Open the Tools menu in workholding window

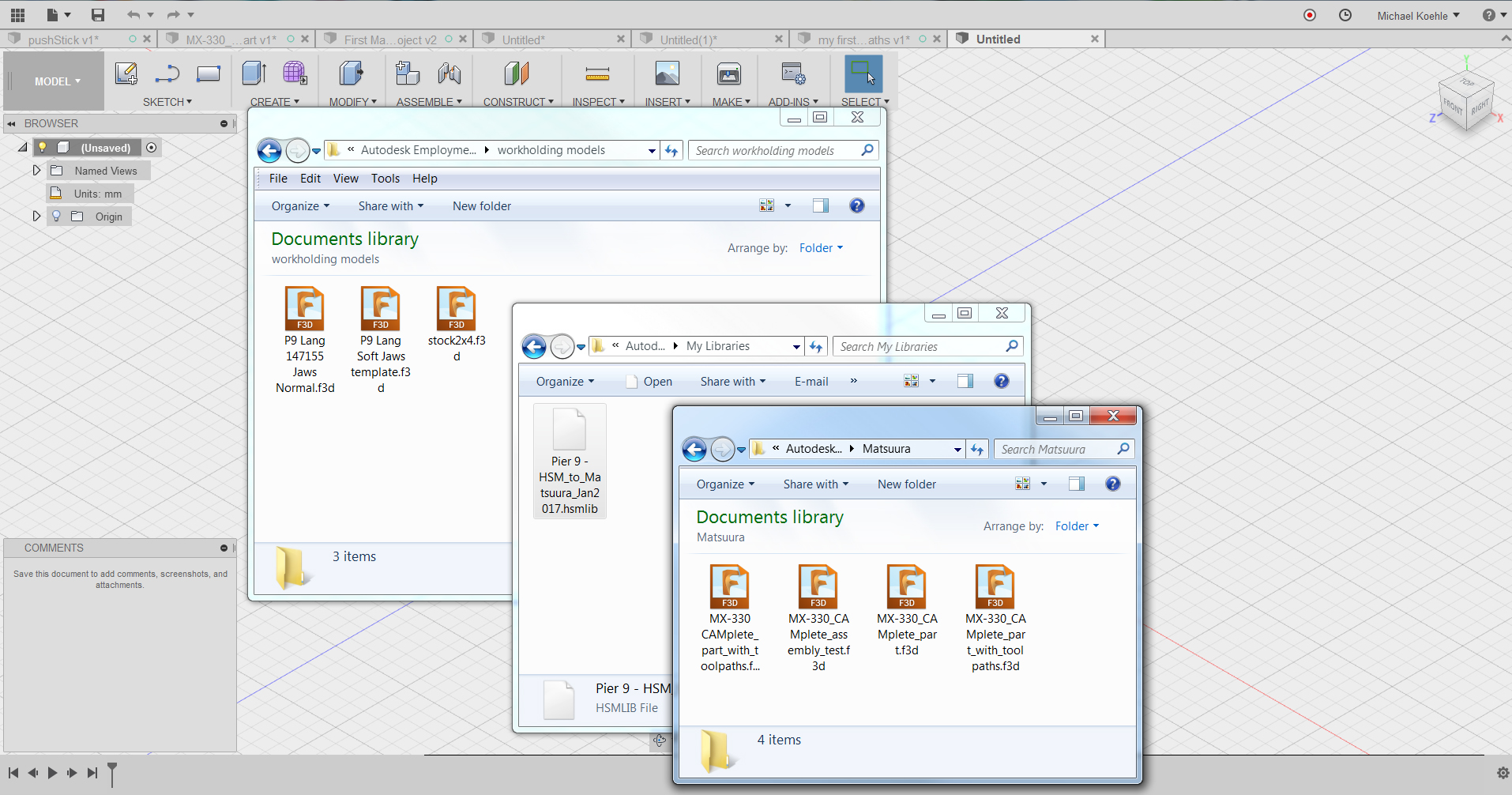click(x=386, y=179)
